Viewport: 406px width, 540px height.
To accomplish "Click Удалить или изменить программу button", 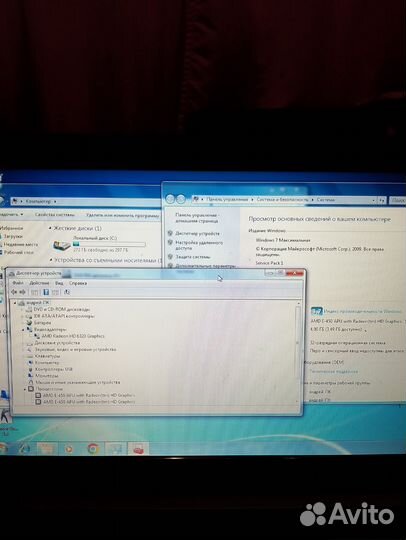I will (x=123, y=216).
